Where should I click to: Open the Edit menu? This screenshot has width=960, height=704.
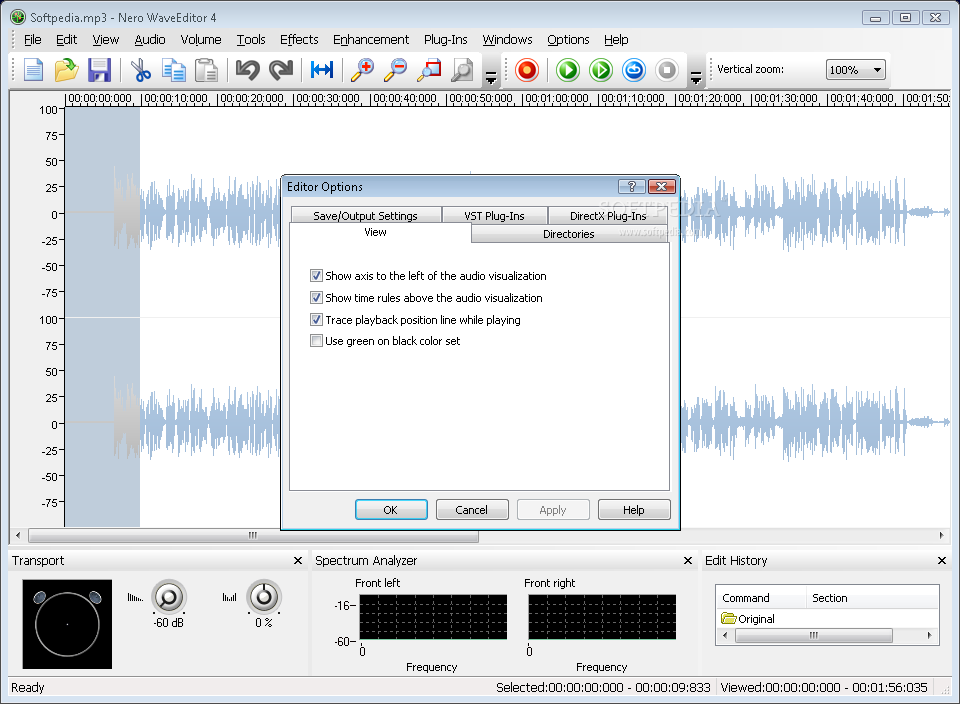coord(66,40)
